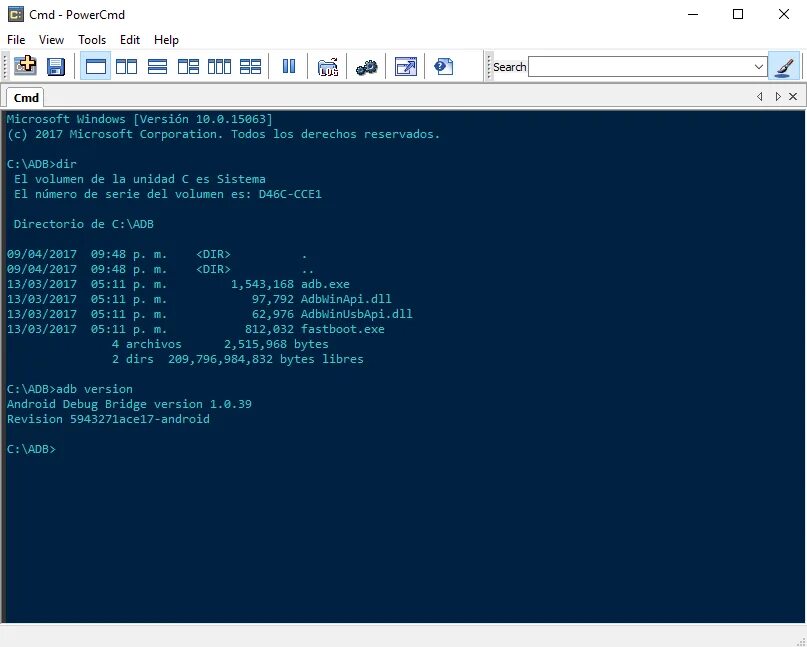
Task: Open the Edit menu
Action: click(130, 40)
